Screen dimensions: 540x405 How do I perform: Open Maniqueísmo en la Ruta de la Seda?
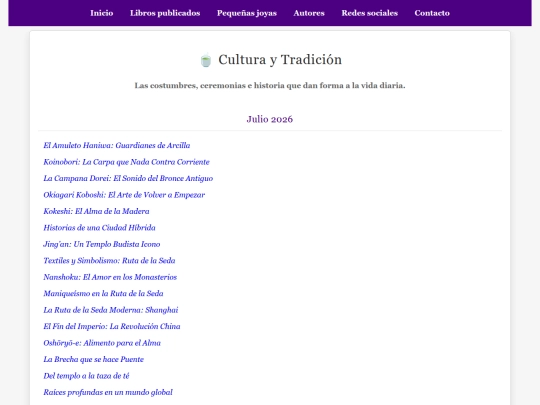pos(103,293)
